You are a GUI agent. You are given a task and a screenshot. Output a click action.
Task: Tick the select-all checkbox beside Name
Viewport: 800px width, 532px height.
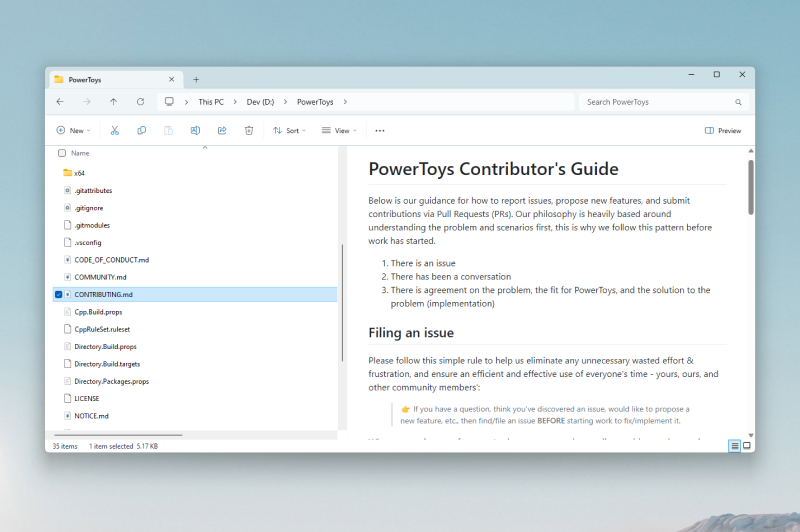[x=62, y=153]
